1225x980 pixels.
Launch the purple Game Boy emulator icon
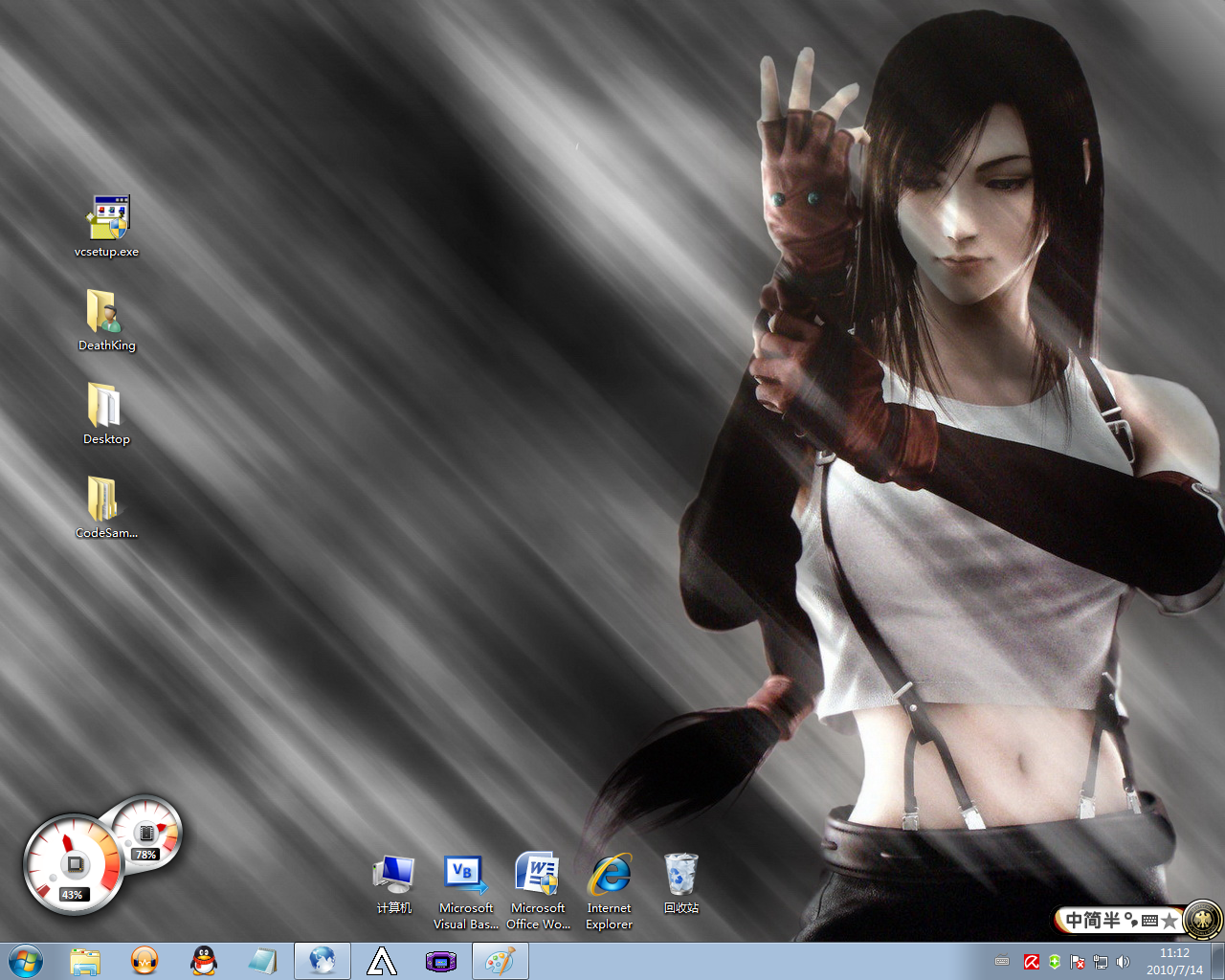coord(441,961)
